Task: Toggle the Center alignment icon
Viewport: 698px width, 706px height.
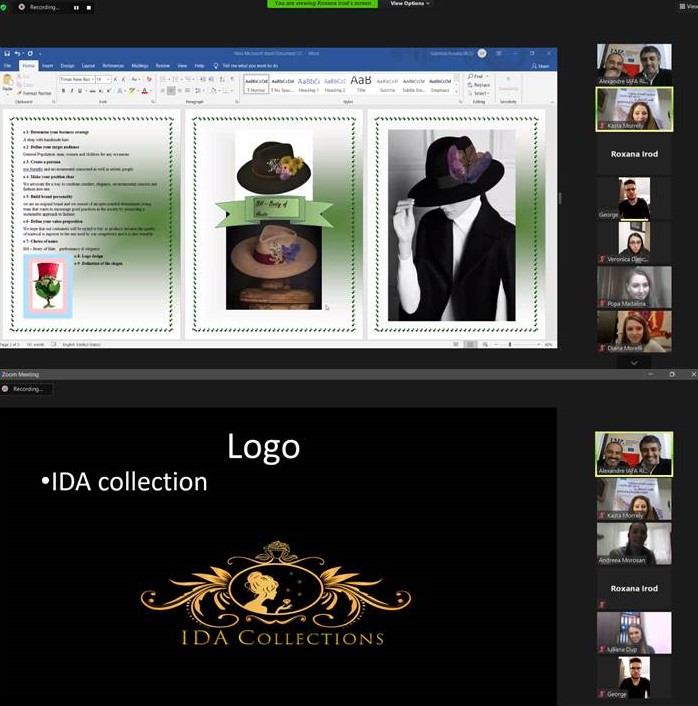Action: (171, 91)
